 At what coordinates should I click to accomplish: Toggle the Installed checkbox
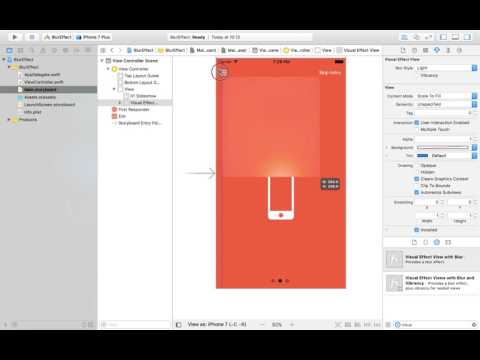(417, 230)
